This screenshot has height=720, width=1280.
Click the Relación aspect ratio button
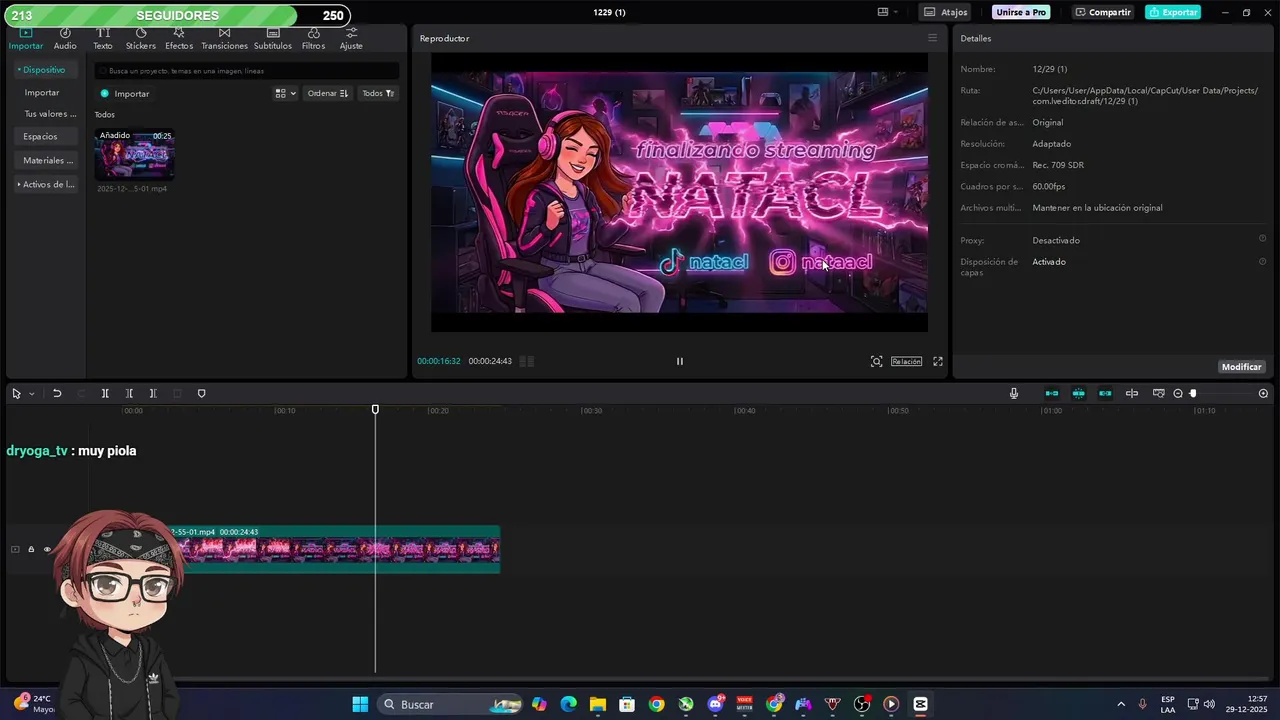point(906,361)
